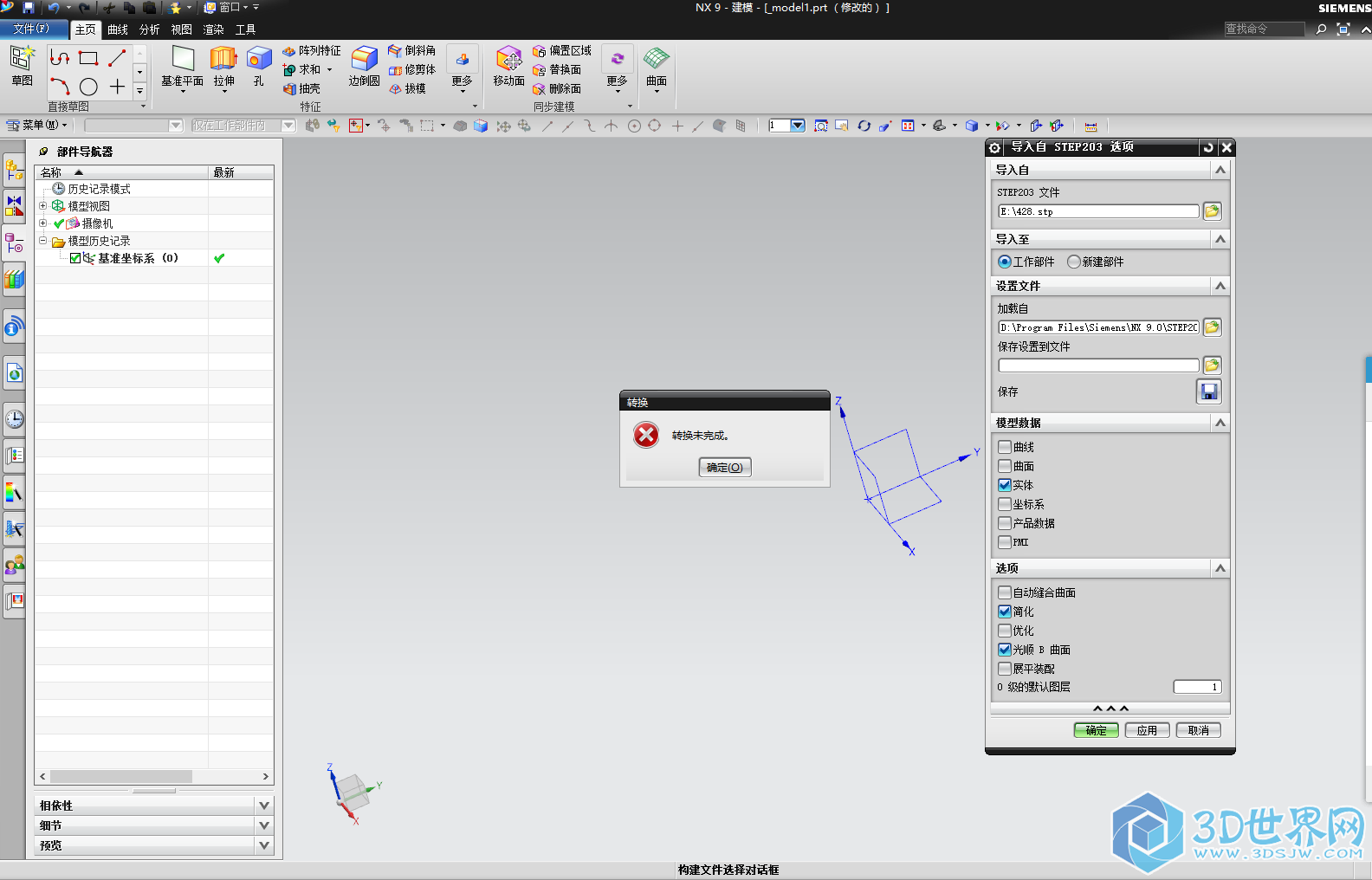Click 删除面 delete face tool
The height and width of the screenshot is (880, 1372).
pyautogui.click(x=557, y=88)
